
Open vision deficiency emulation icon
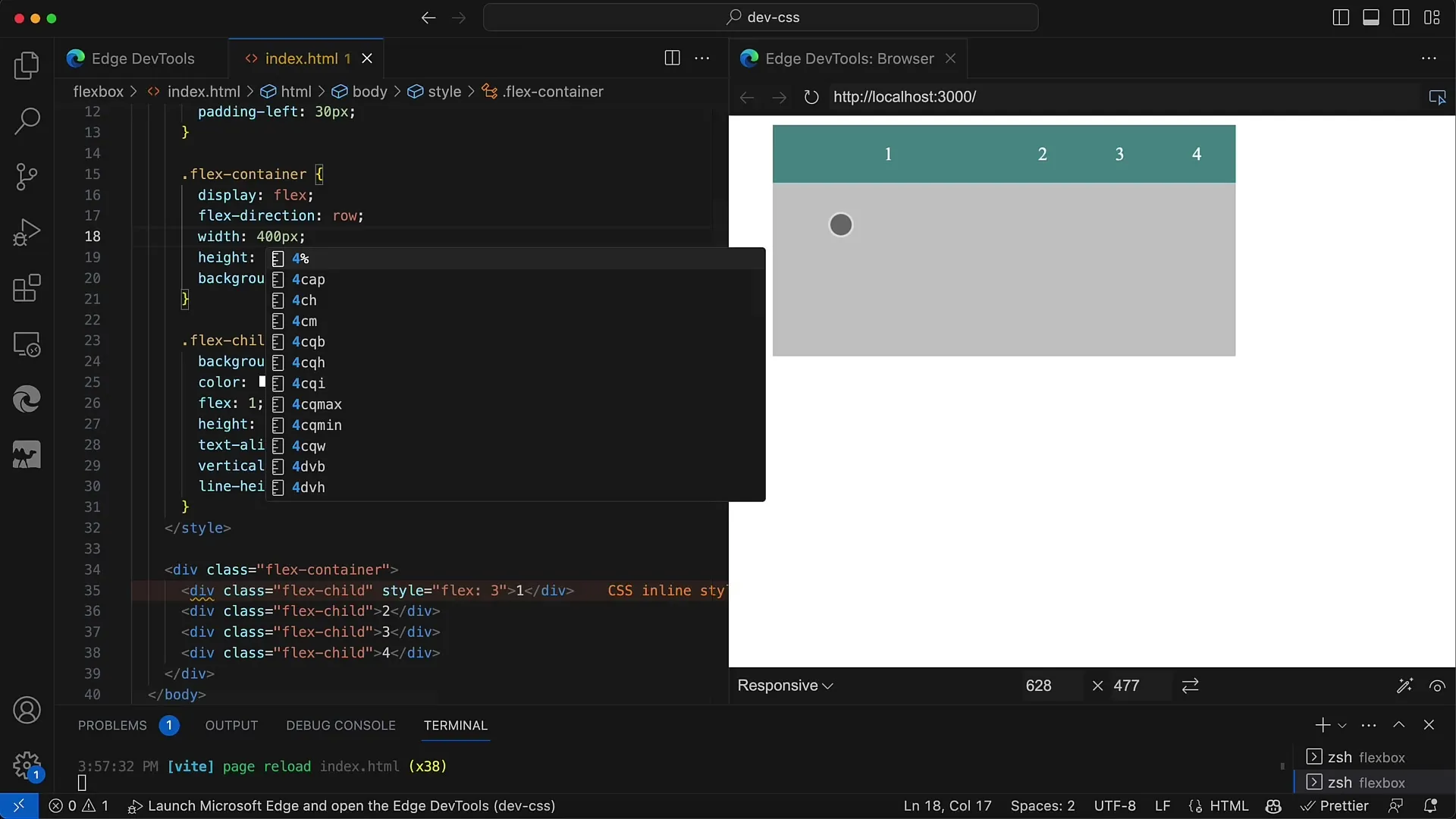1437,686
